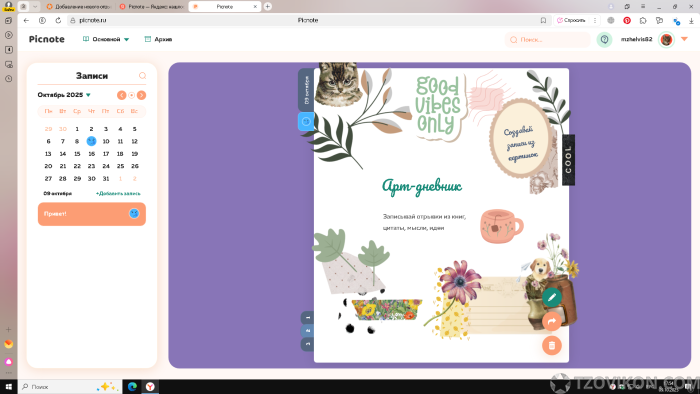Expand the Октябрь 2025 month dropdown
Screen dimensions: 700x394
point(64,95)
